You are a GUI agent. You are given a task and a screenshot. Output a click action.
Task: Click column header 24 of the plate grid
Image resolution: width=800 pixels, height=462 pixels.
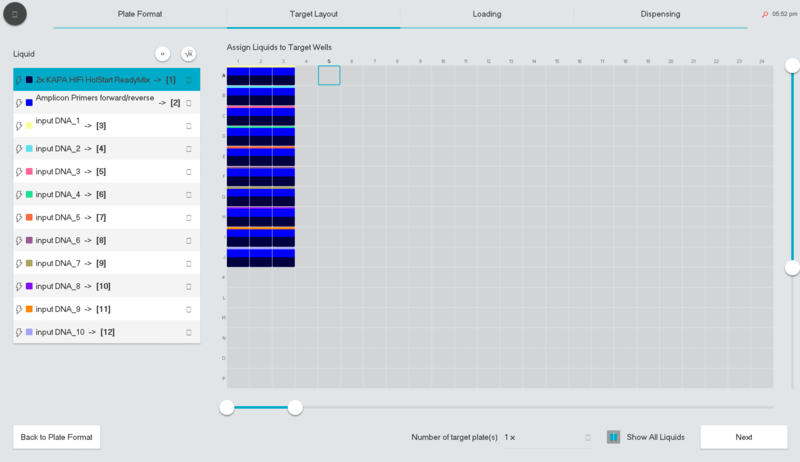pyautogui.click(x=761, y=61)
